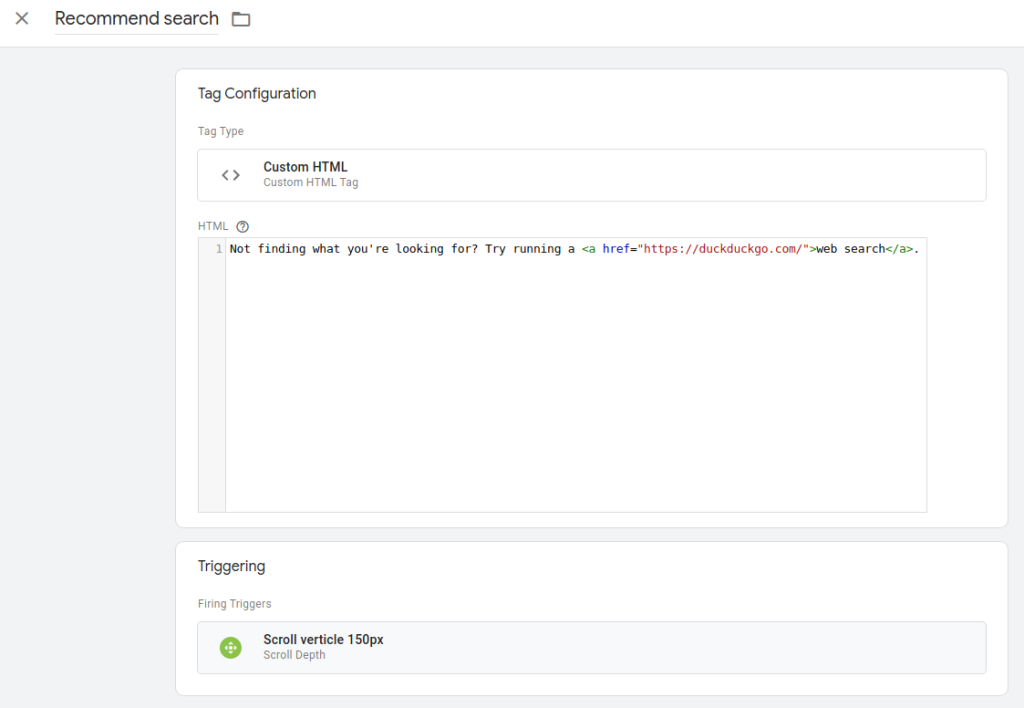The height and width of the screenshot is (708, 1024).
Task: Place cursor on 'web search' link text in code
Action: 850,249
